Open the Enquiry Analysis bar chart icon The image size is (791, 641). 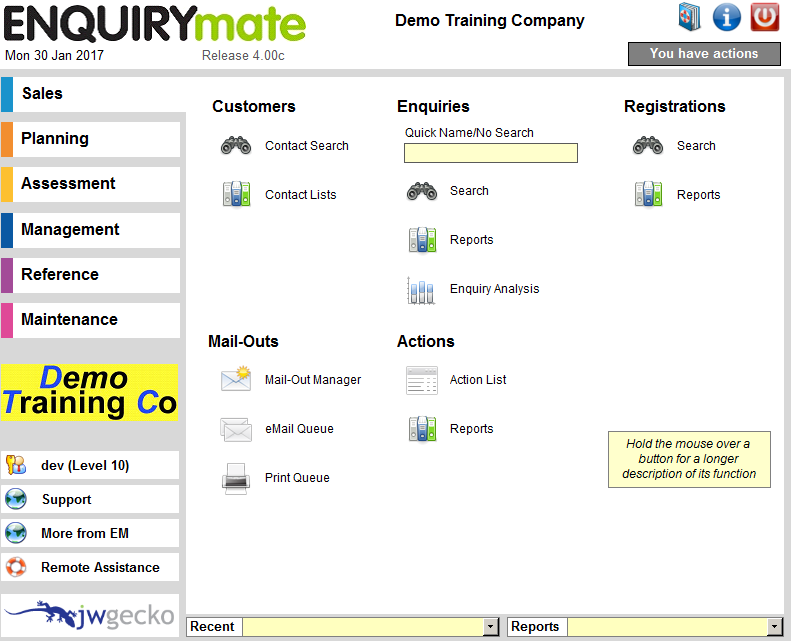point(421,289)
